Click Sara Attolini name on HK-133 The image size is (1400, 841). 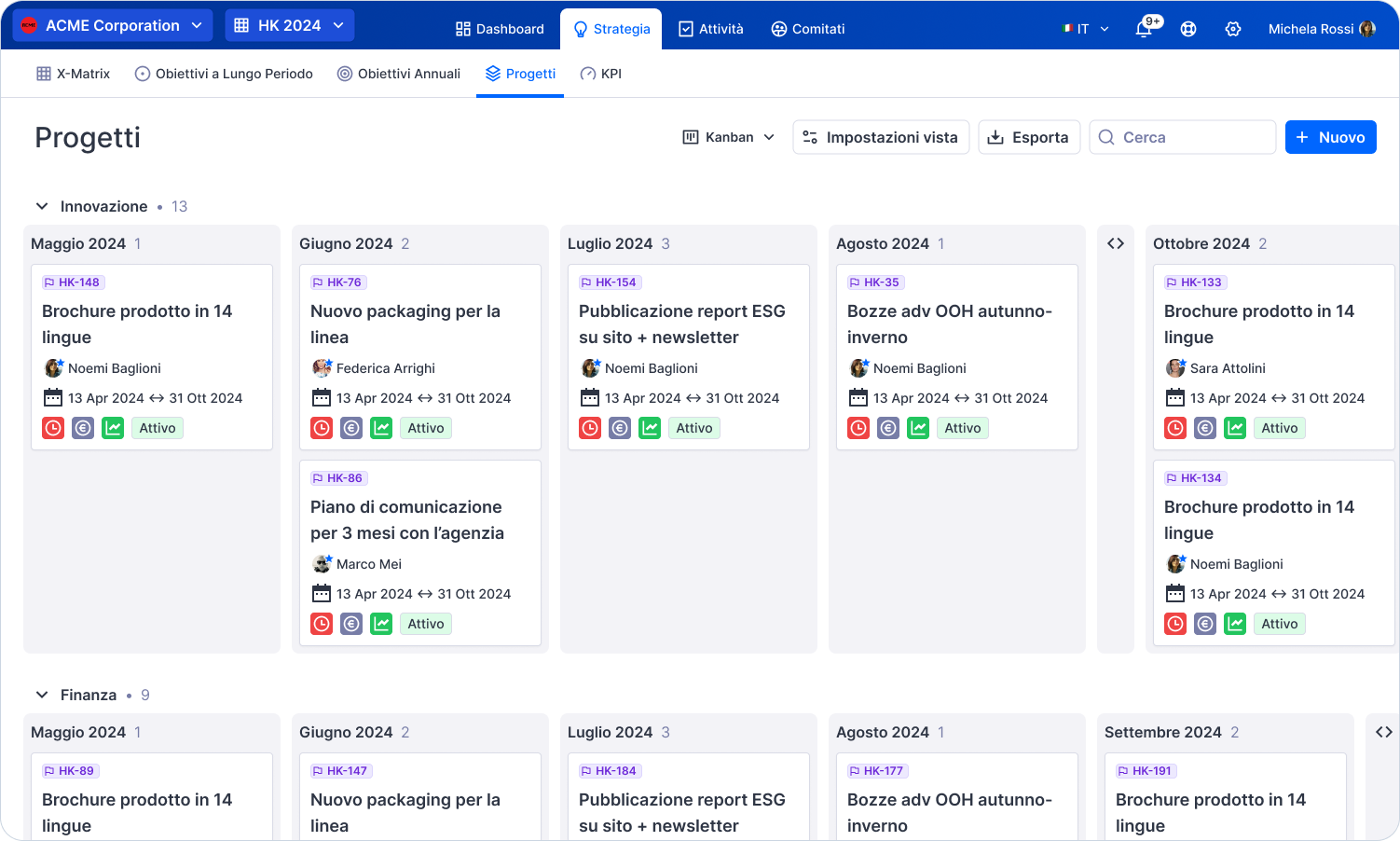click(1228, 368)
